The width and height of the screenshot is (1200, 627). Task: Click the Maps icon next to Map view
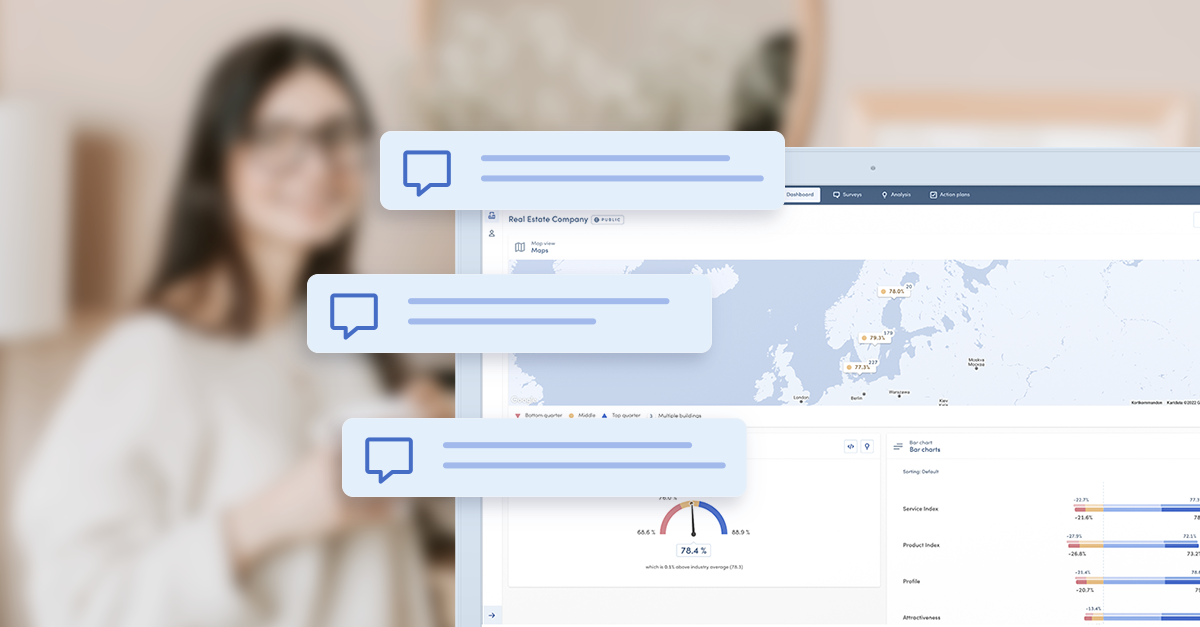[x=519, y=247]
